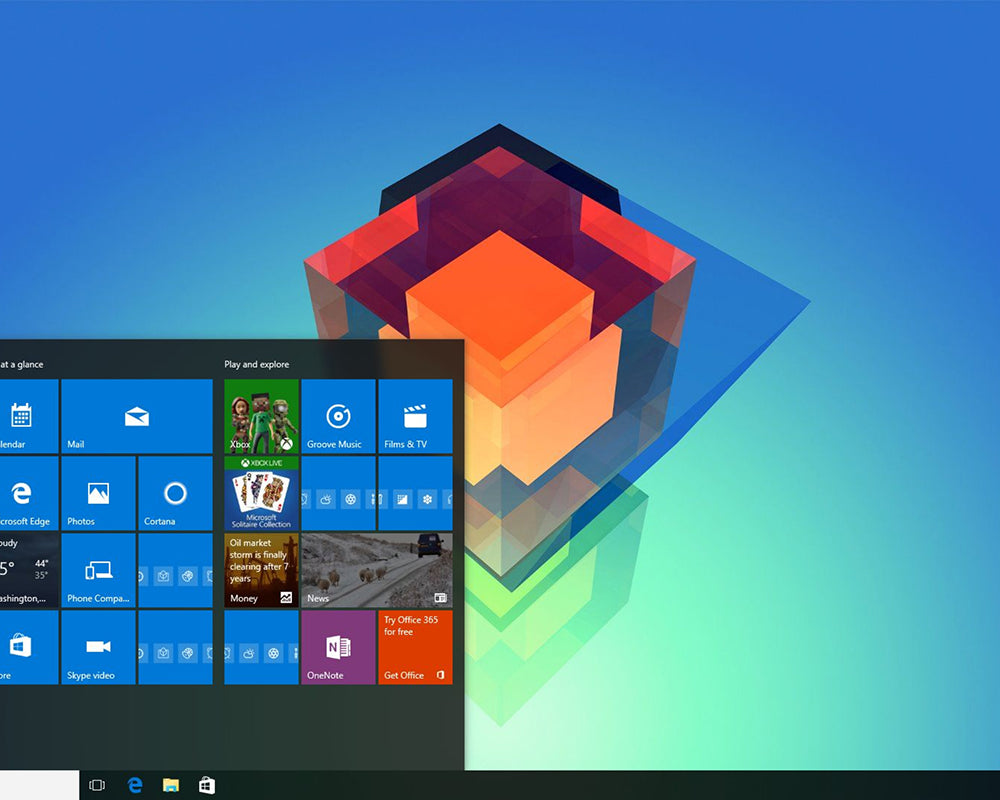
Task: Open the Cortana tile
Action: pyautogui.click(x=175, y=494)
